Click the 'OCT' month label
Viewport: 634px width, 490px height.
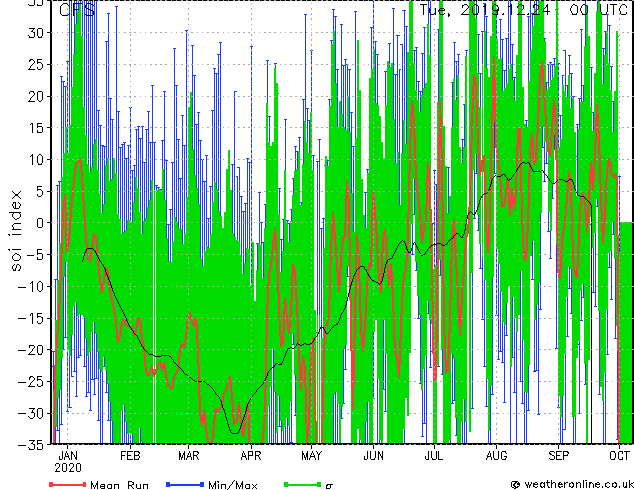tap(619, 456)
